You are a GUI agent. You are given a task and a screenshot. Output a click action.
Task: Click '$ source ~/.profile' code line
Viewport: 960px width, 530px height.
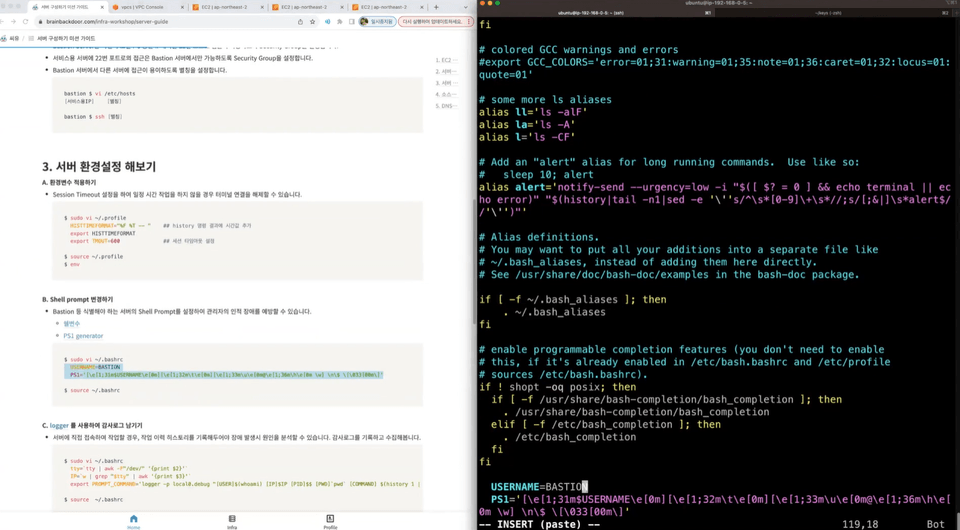(x=94, y=256)
